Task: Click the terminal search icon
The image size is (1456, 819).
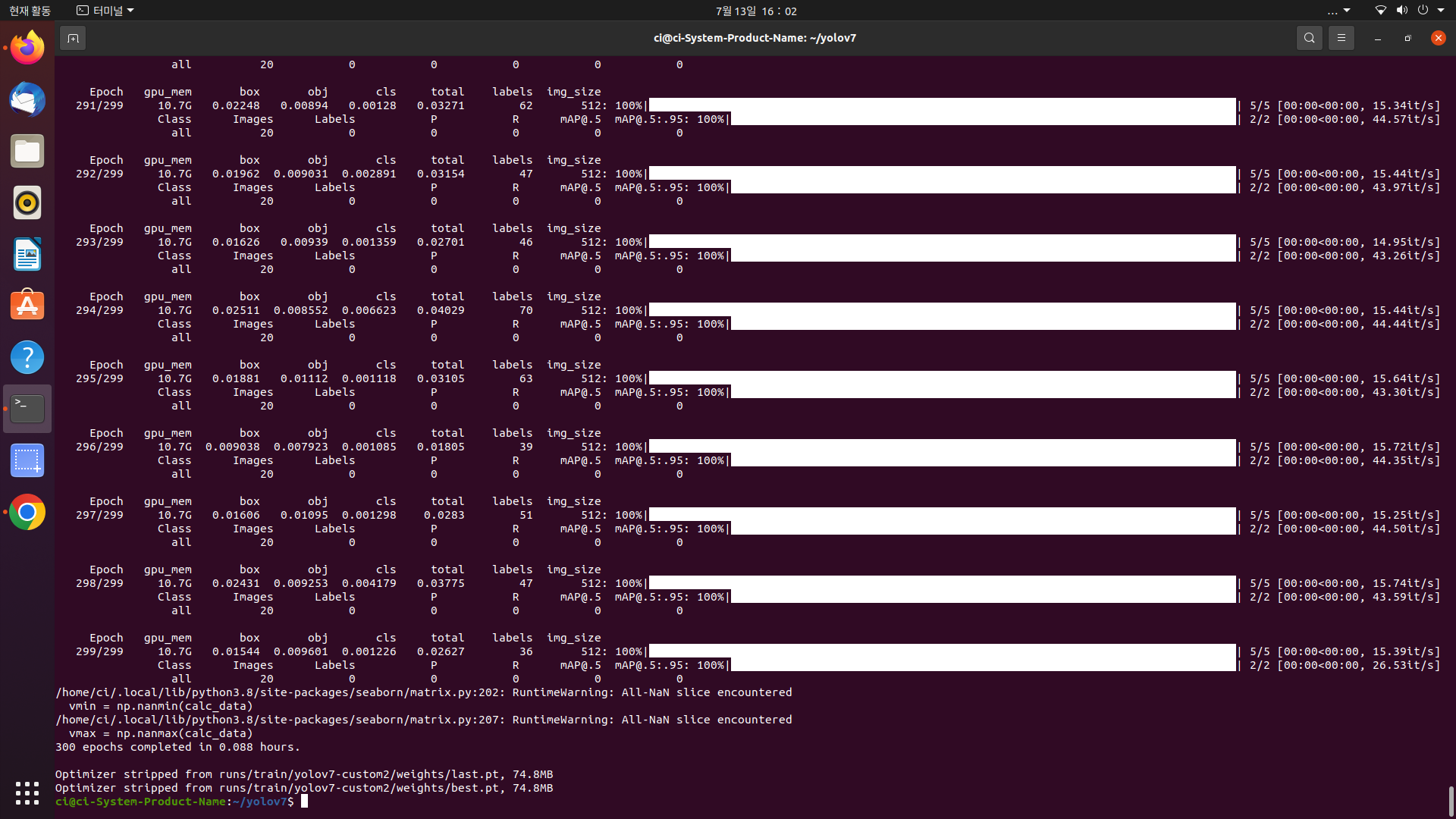Action: click(x=1309, y=38)
